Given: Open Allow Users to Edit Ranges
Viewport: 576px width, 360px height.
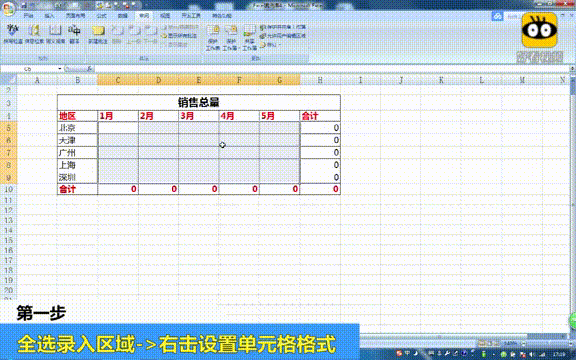Looking at the screenshot, I should 282,36.
